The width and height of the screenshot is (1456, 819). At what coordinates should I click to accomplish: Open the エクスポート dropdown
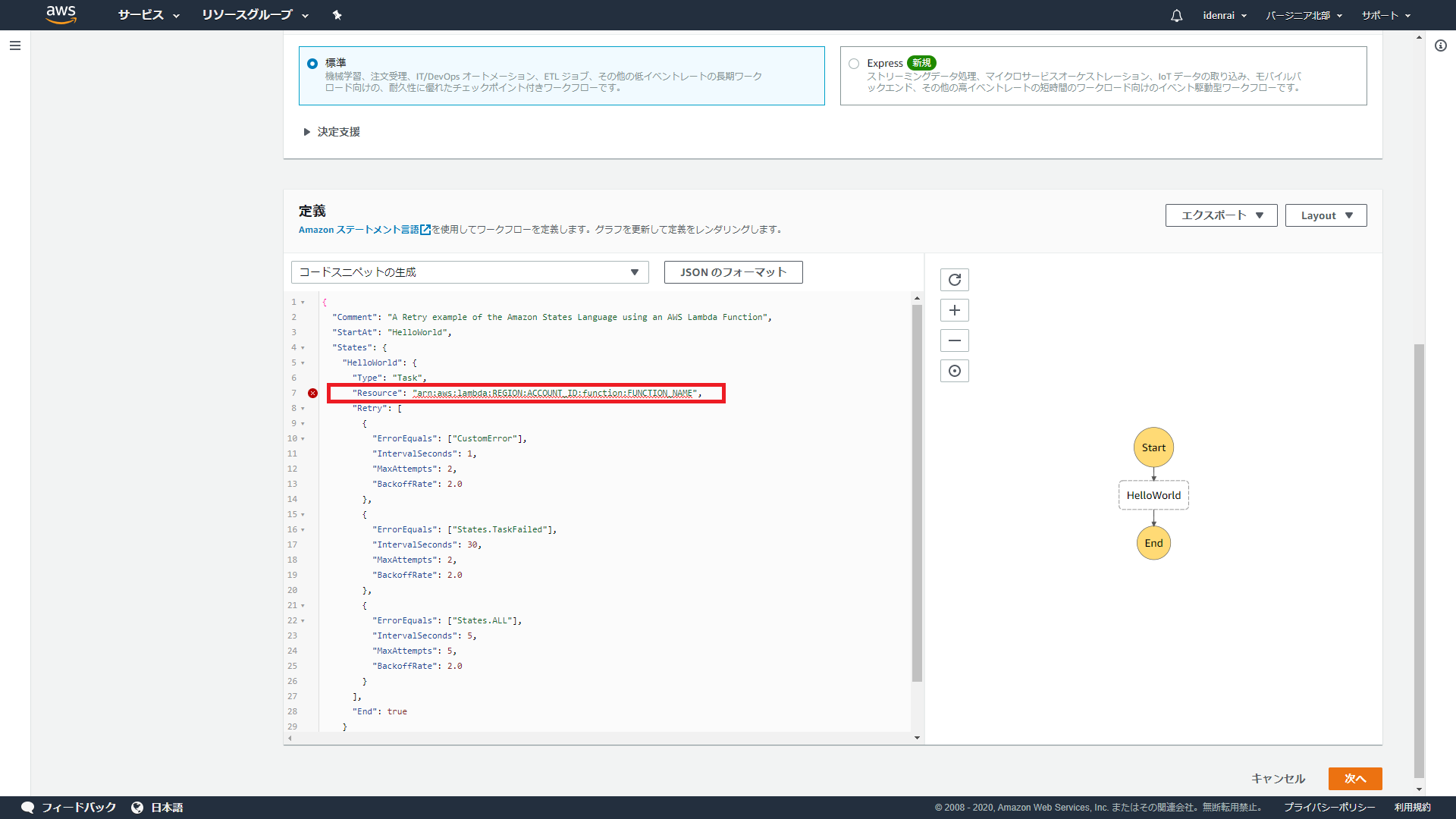tap(1221, 215)
